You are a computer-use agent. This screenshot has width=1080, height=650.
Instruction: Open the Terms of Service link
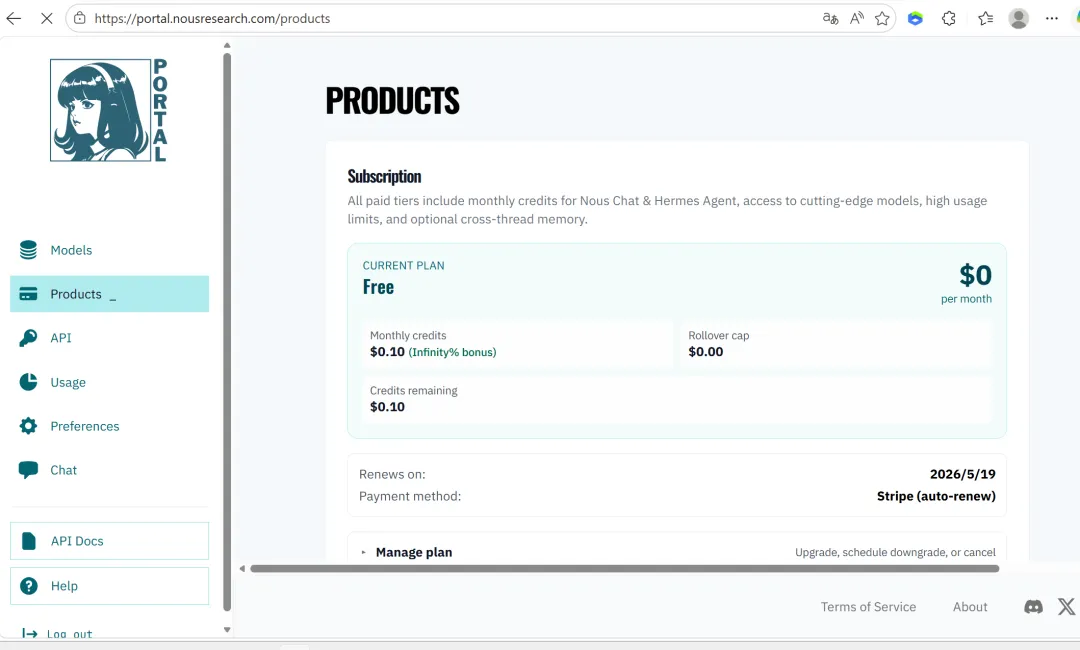pos(868,607)
